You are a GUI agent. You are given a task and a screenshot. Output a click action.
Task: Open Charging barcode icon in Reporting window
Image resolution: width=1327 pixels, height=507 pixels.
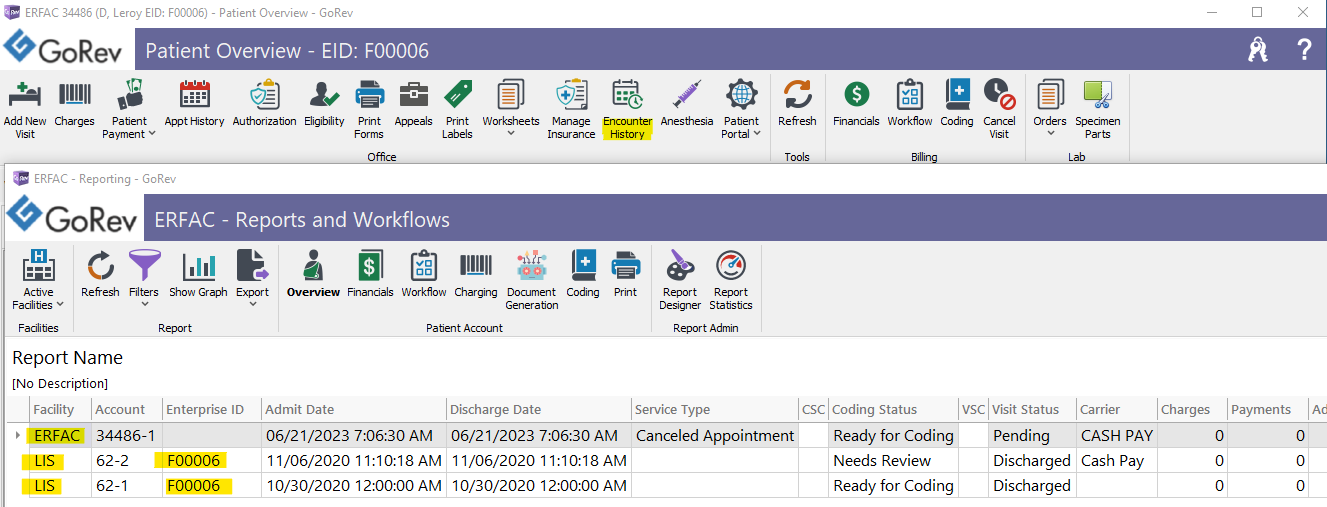[x=475, y=275]
